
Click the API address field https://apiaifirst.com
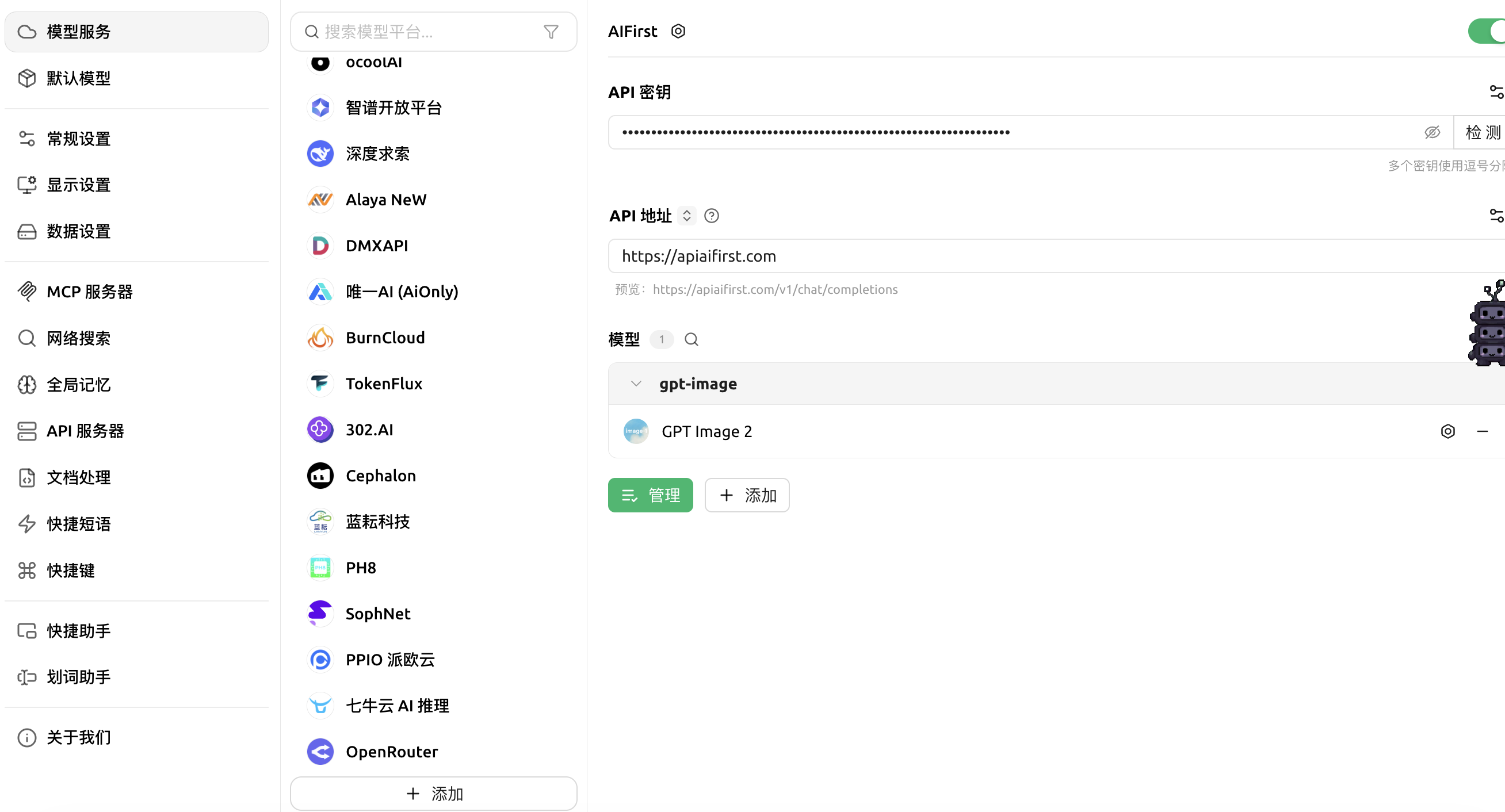click(1056, 256)
